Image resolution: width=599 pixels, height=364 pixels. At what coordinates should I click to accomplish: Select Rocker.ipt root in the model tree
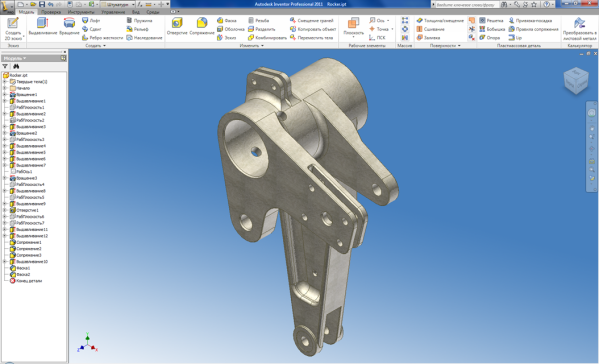(x=15, y=75)
